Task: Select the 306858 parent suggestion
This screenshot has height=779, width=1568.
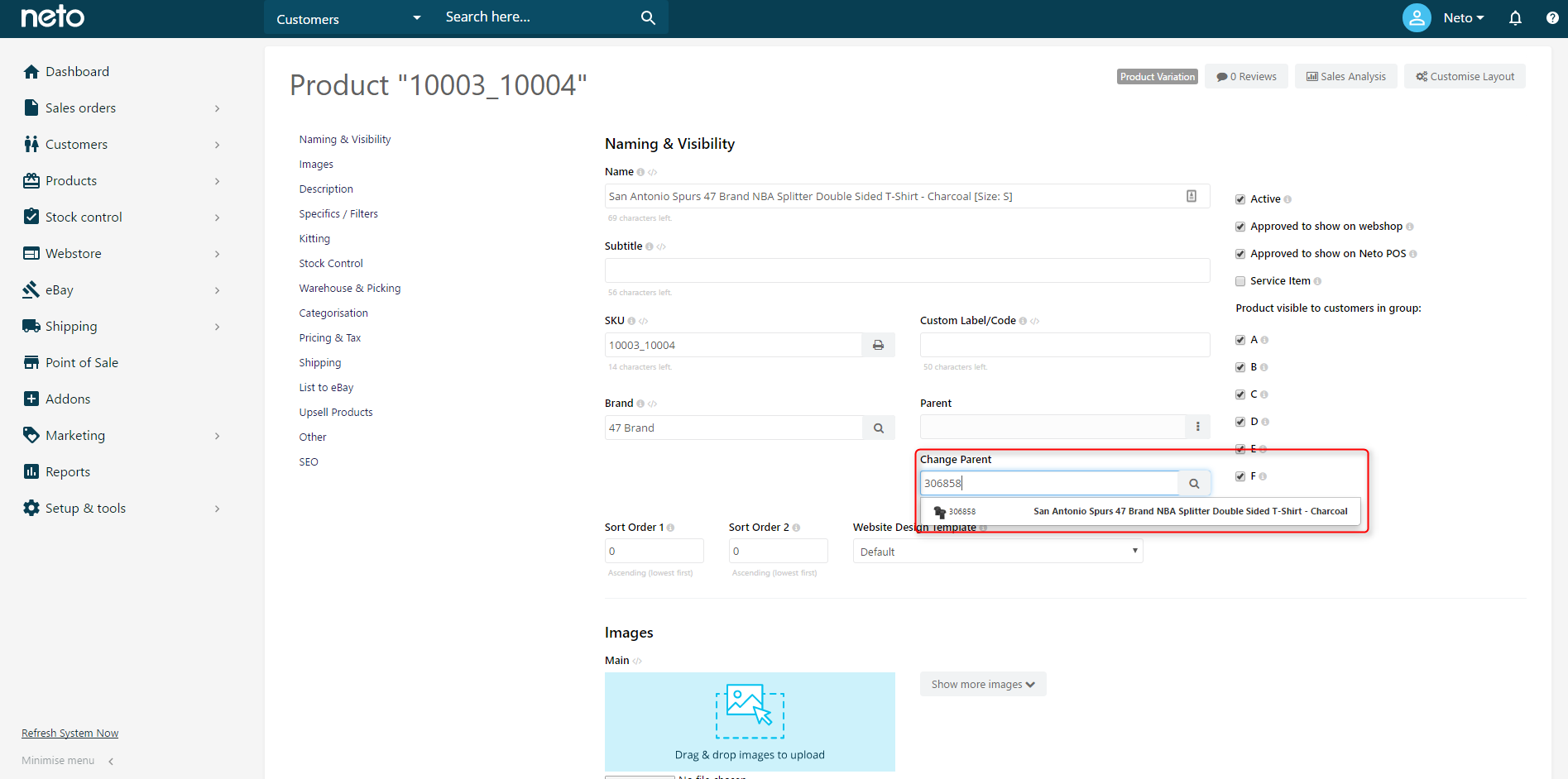Action: [x=1140, y=511]
